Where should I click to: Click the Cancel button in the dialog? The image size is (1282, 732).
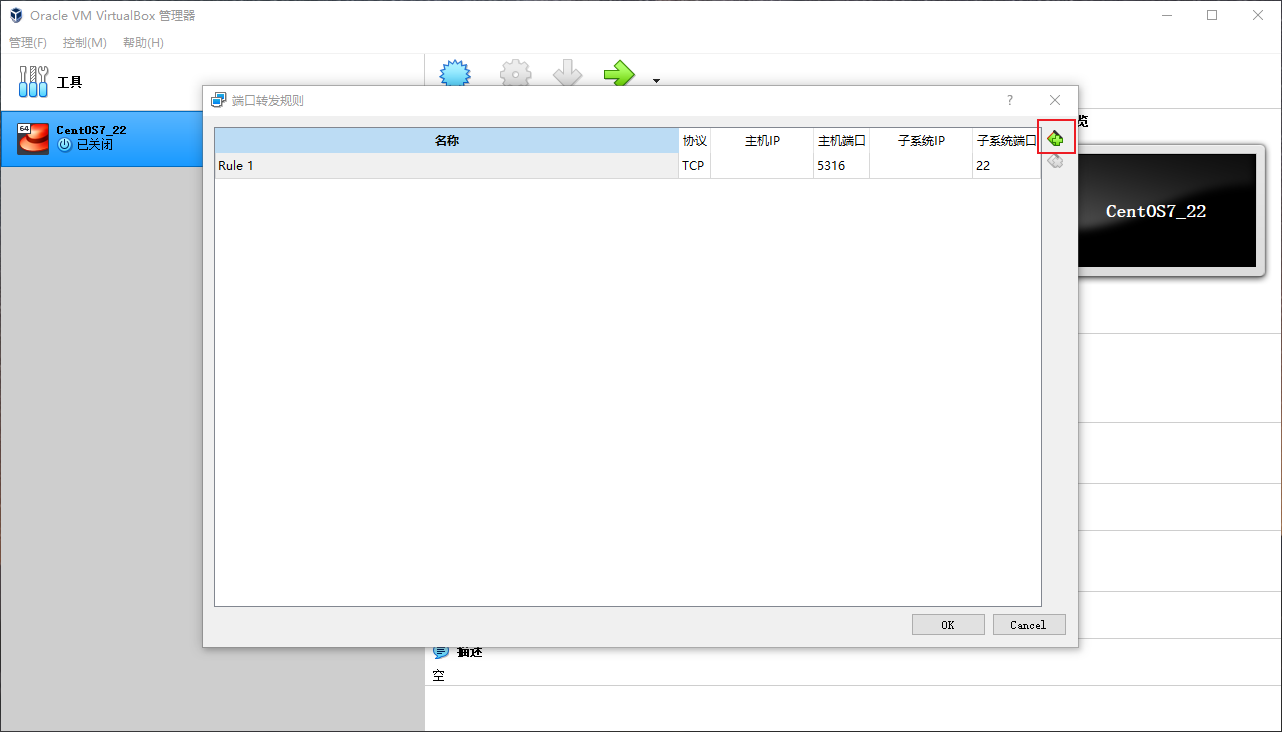tap(1029, 625)
